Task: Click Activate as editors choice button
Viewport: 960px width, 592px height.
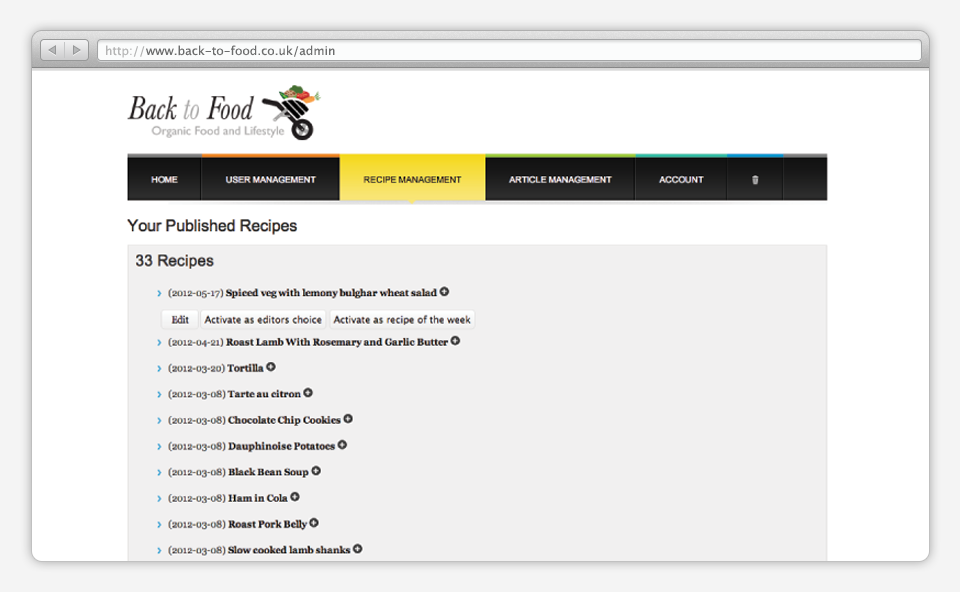Action: pyautogui.click(x=263, y=320)
